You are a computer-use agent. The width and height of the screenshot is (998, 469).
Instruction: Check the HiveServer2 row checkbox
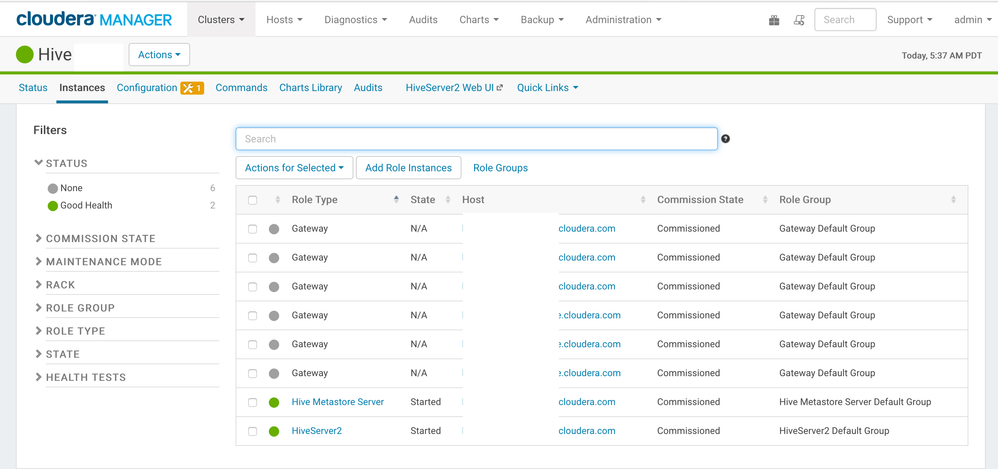click(253, 431)
